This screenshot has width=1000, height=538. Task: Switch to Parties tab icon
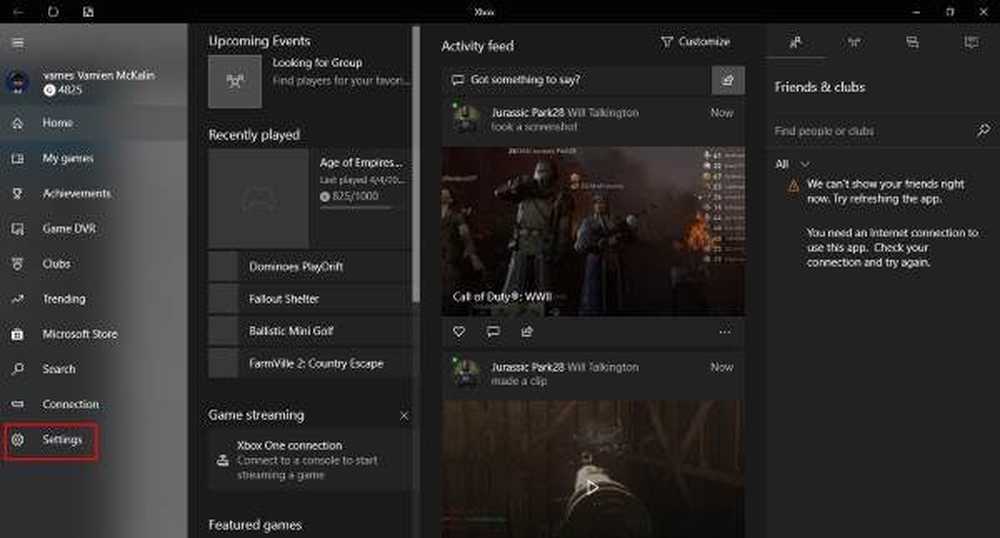854,42
